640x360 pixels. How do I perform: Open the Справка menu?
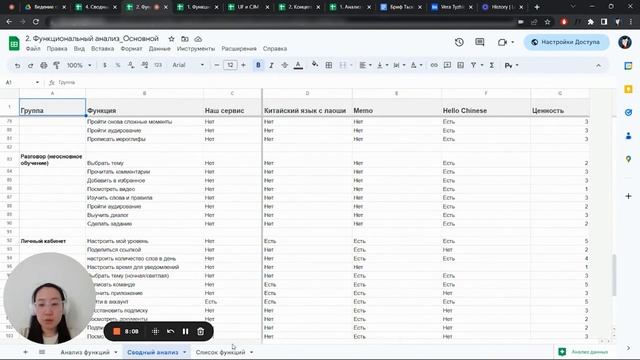275,49
